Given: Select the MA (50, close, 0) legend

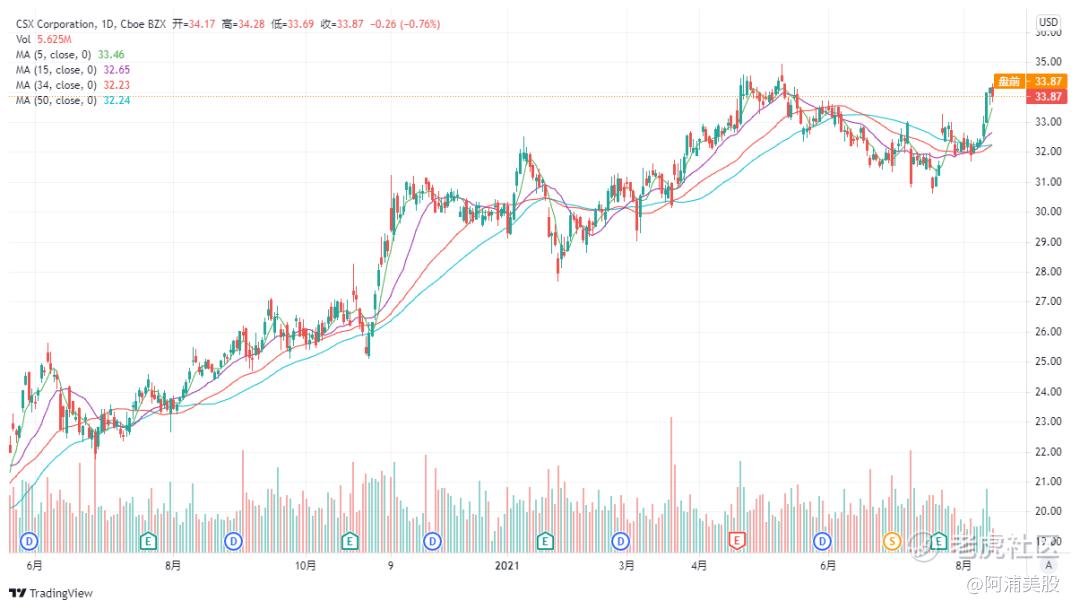Looking at the screenshot, I should 73,100.
